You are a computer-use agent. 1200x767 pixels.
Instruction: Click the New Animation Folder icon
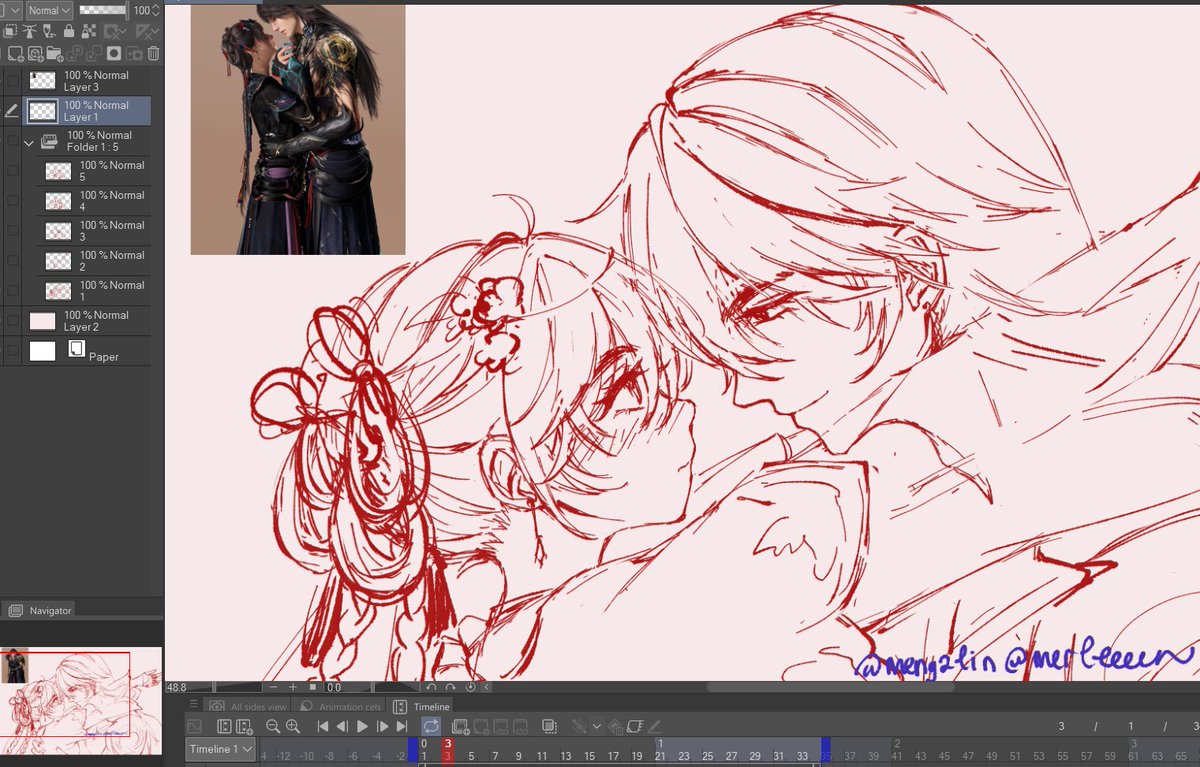tap(460, 727)
